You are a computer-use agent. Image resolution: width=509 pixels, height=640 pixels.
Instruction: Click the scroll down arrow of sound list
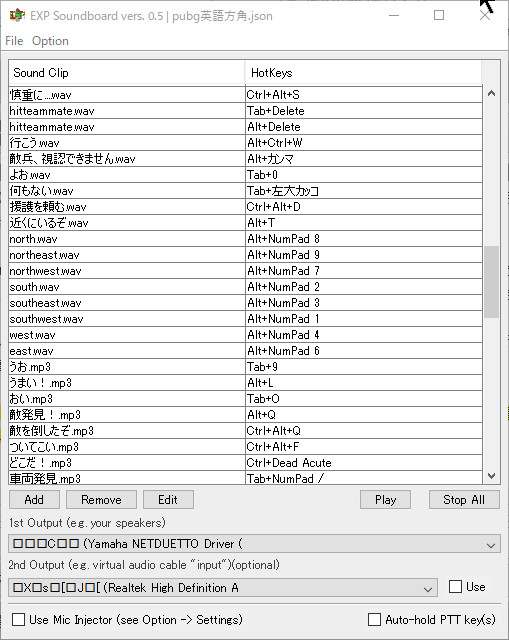tap(491, 476)
